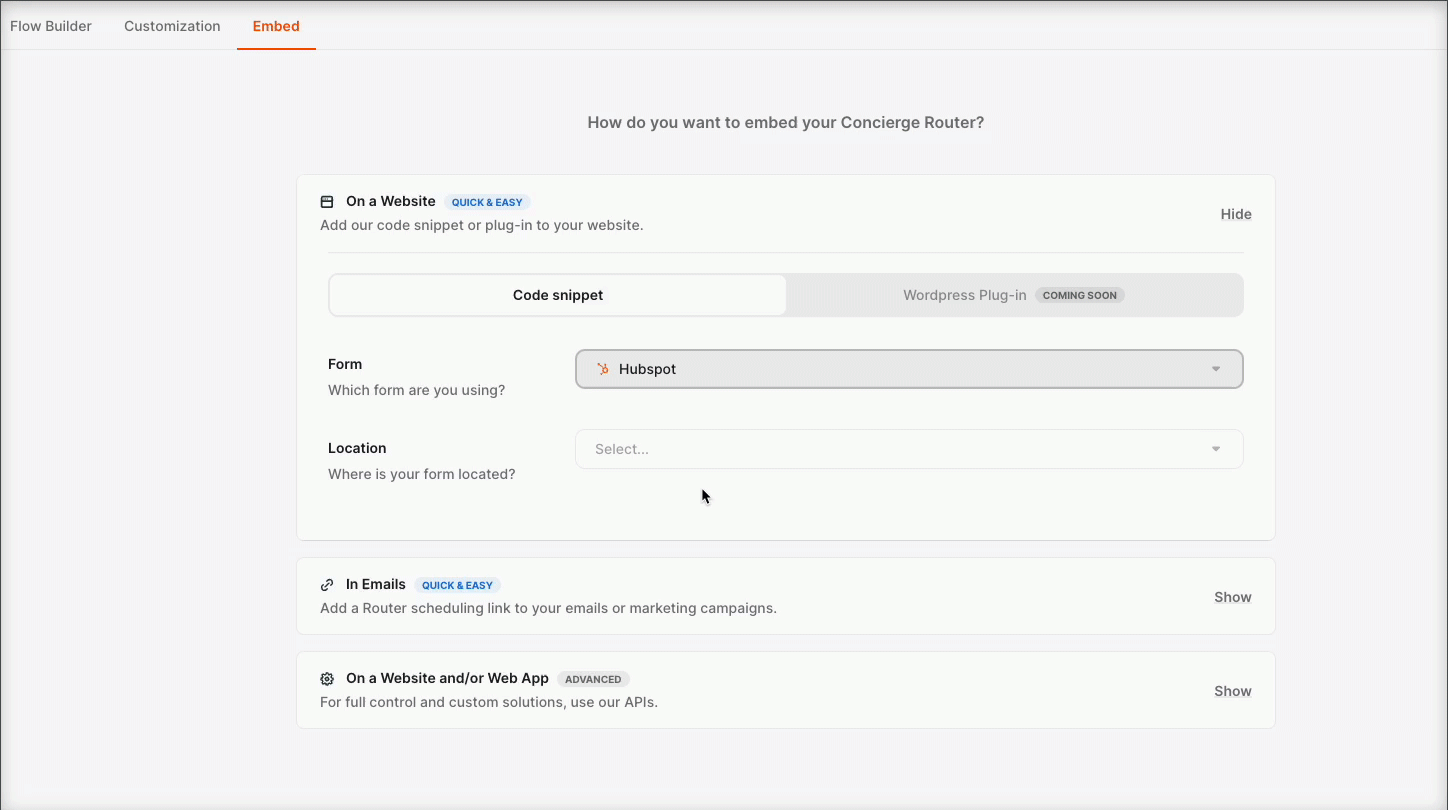Show the advanced "On a Website and/or Web App" section
This screenshot has width=1448, height=810.
[1232, 690]
